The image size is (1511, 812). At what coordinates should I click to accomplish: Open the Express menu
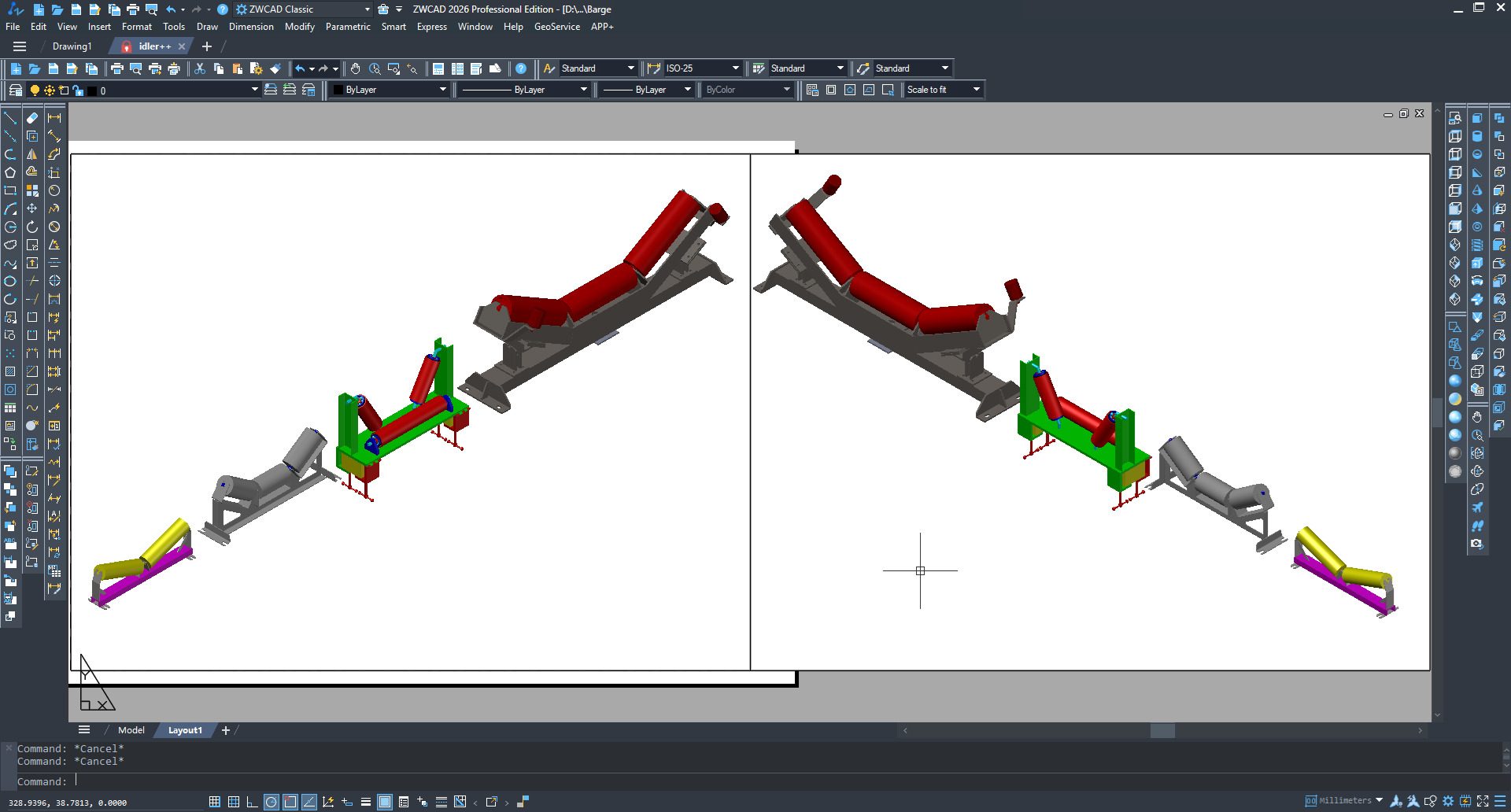click(432, 27)
